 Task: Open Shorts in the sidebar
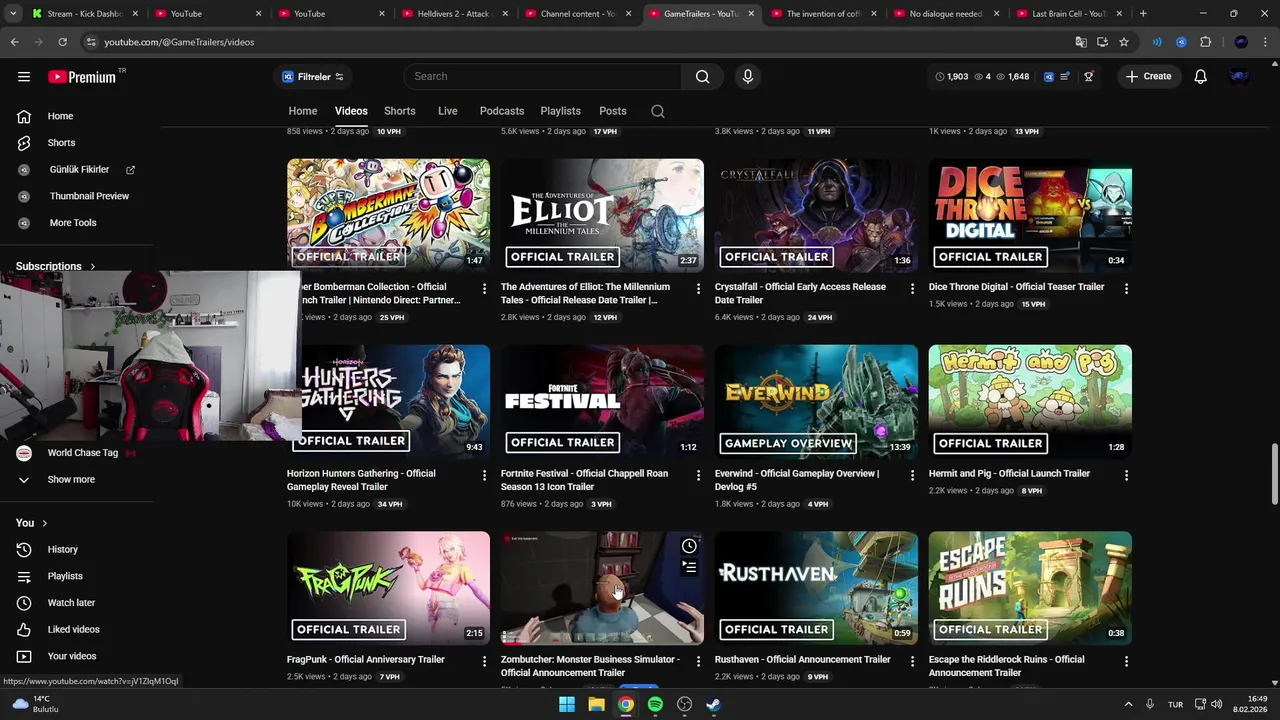pyautogui.click(x=61, y=143)
